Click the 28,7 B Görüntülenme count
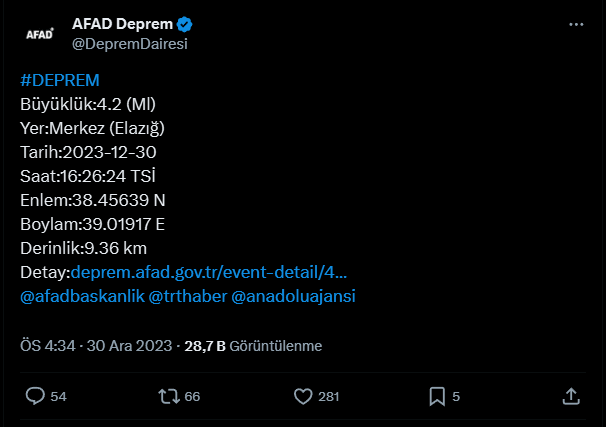 (x=253, y=346)
